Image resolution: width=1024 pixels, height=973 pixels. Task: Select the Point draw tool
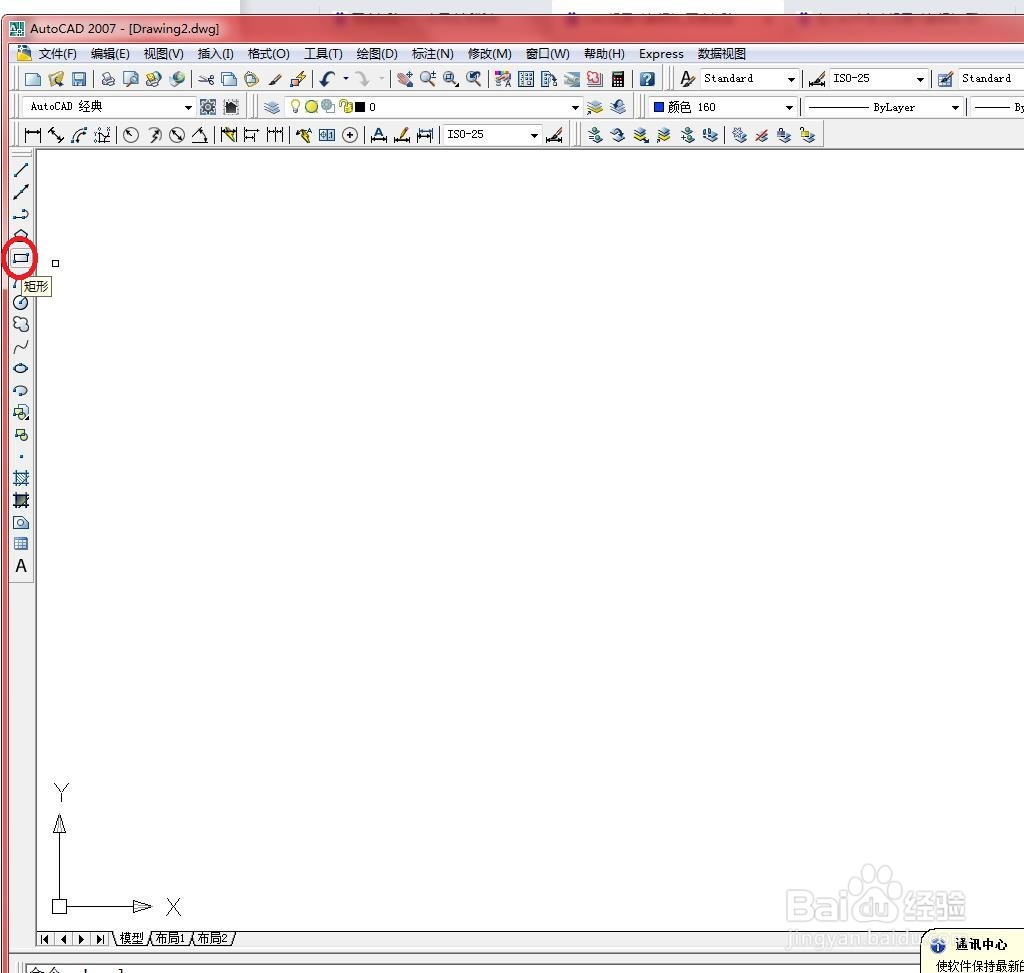coord(21,456)
